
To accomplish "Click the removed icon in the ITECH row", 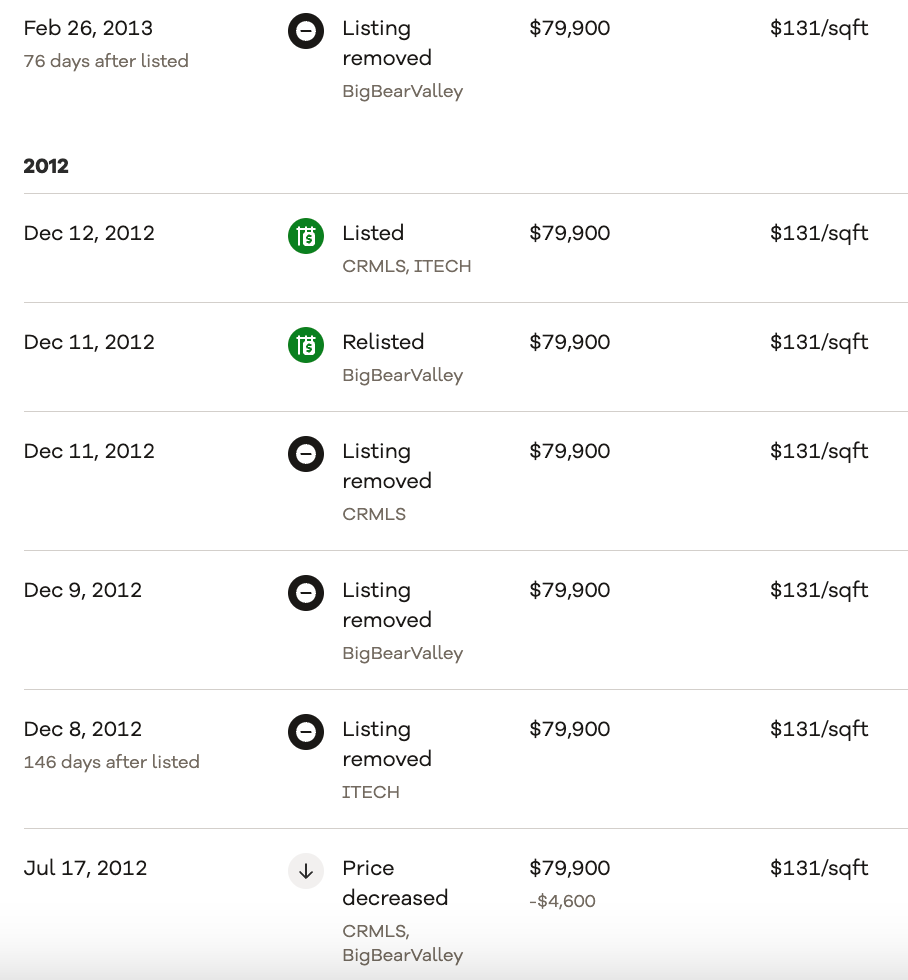I will pyautogui.click(x=306, y=733).
